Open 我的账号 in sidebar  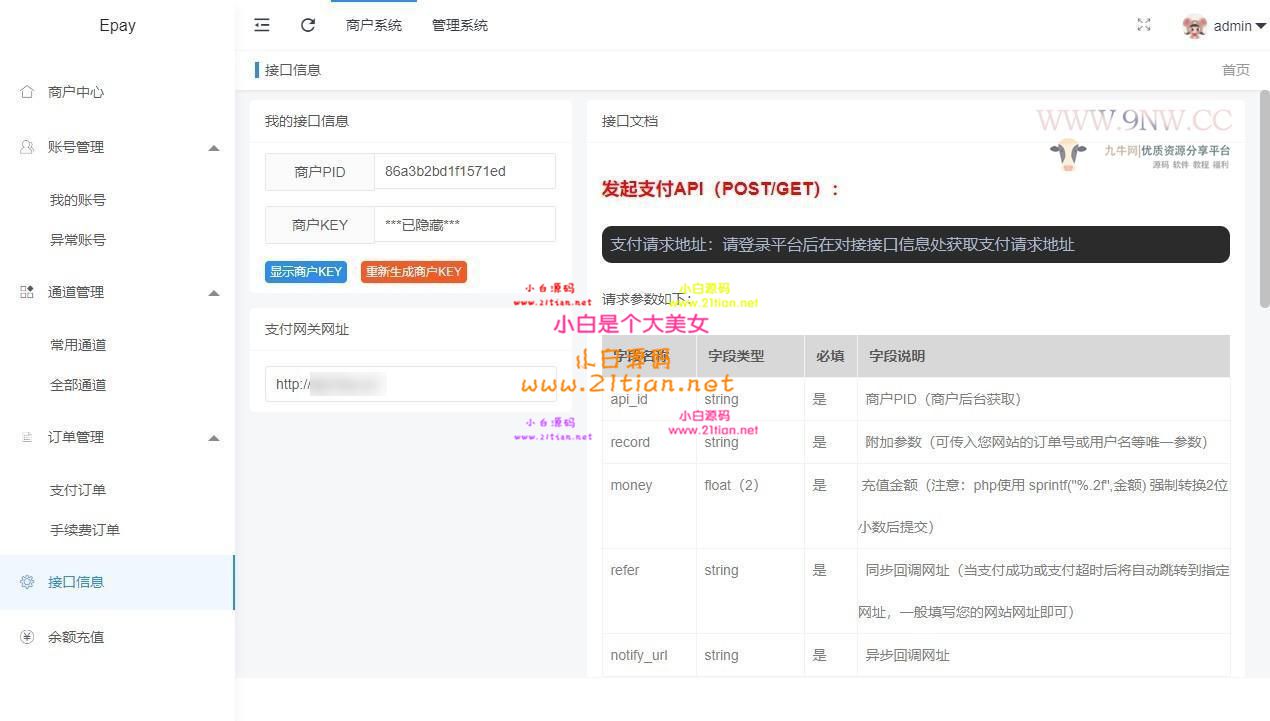[78, 200]
